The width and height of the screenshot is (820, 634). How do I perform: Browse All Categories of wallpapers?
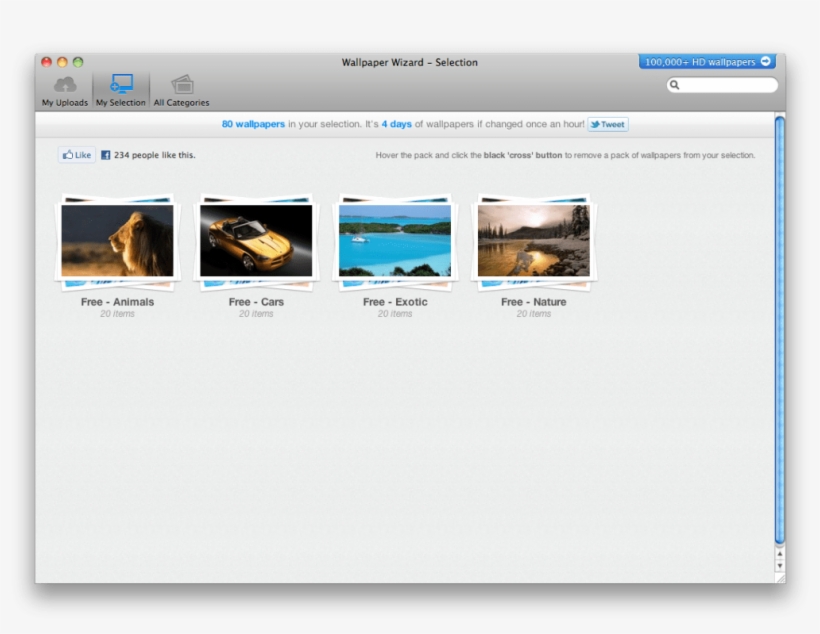click(x=181, y=91)
